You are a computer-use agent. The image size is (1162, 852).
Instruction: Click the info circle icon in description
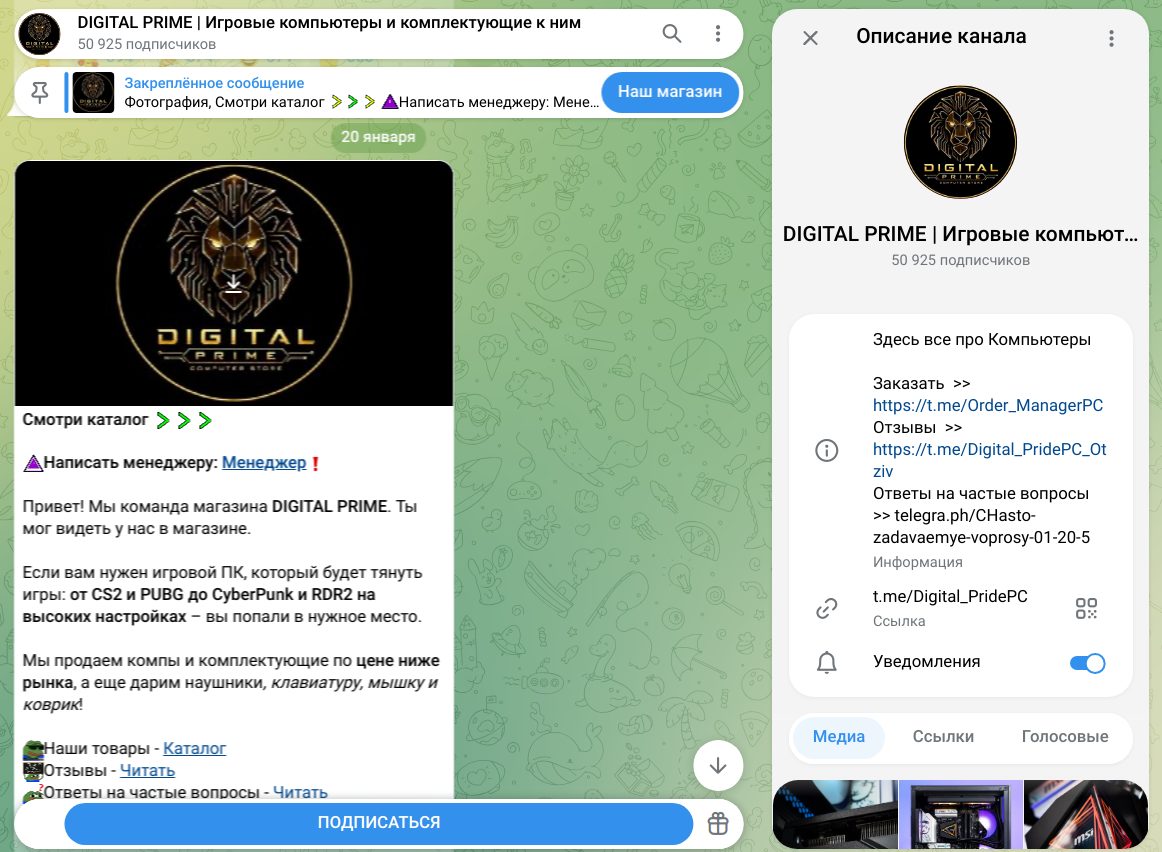pos(826,450)
